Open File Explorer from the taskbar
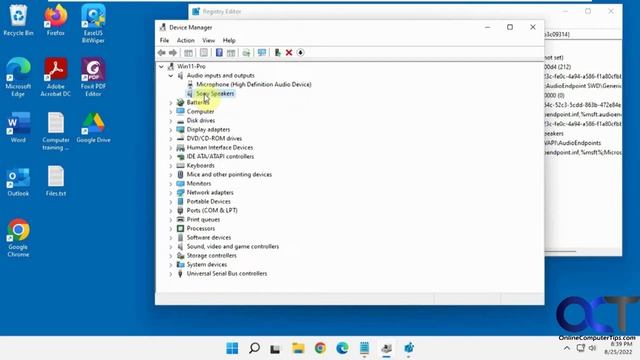640x360 pixels. [x=298, y=348]
